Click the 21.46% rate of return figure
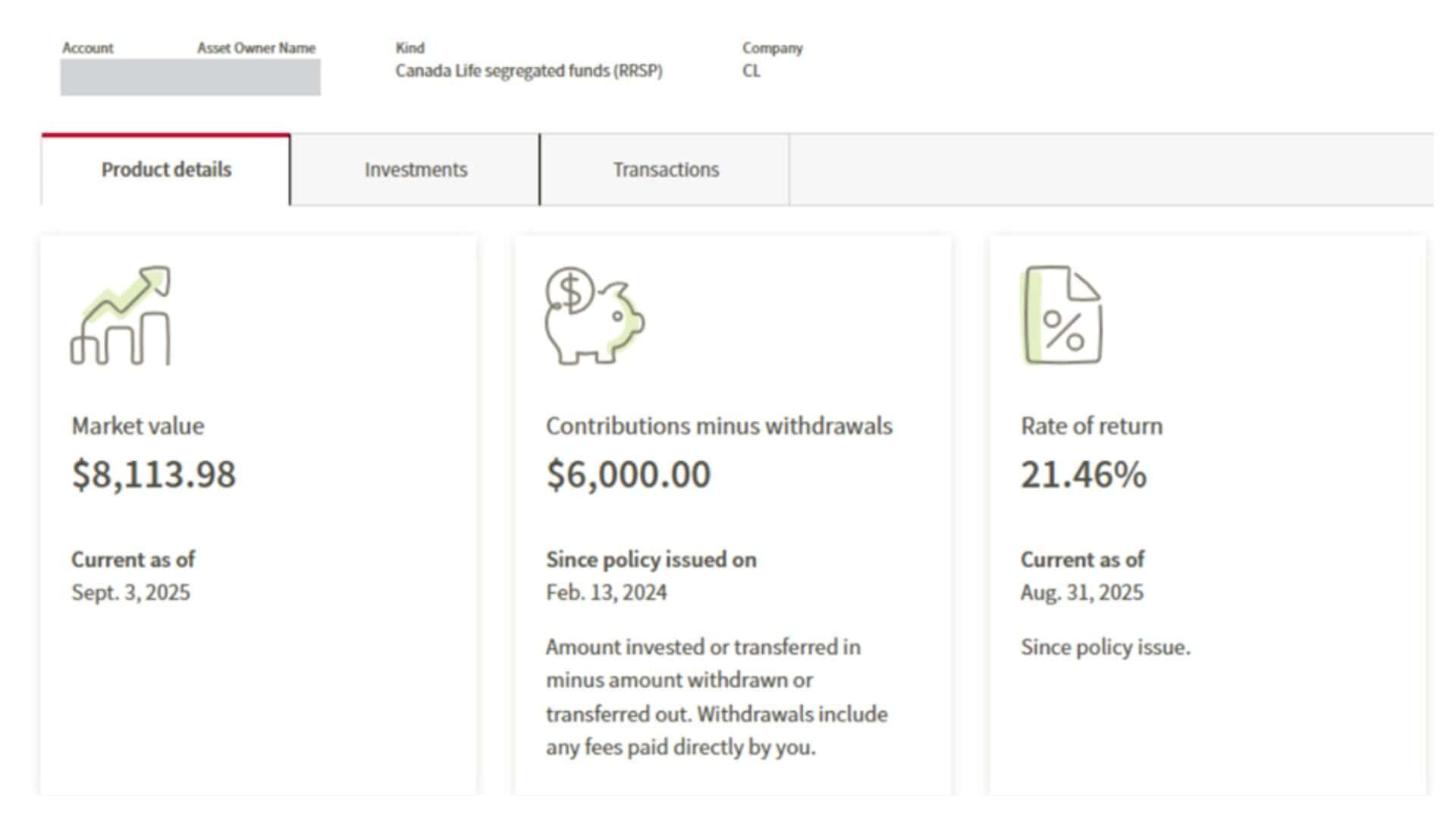The width and height of the screenshot is (1456, 819). click(1083, 475)
